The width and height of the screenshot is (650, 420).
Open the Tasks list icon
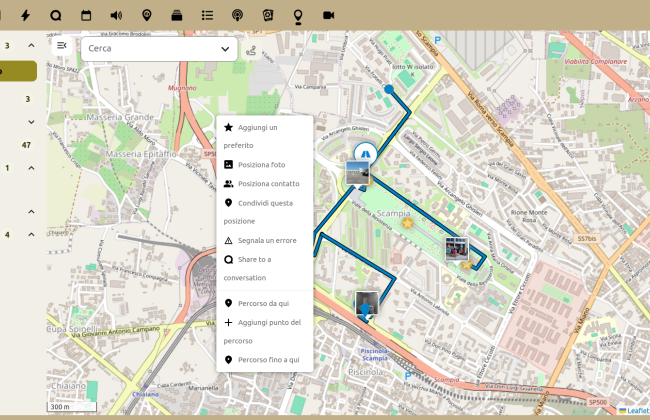tap(207, 15)
